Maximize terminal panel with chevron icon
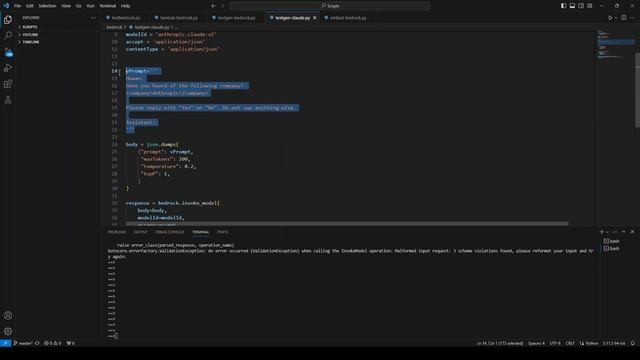This screenshot has width=640, height=360. [623, 232]
